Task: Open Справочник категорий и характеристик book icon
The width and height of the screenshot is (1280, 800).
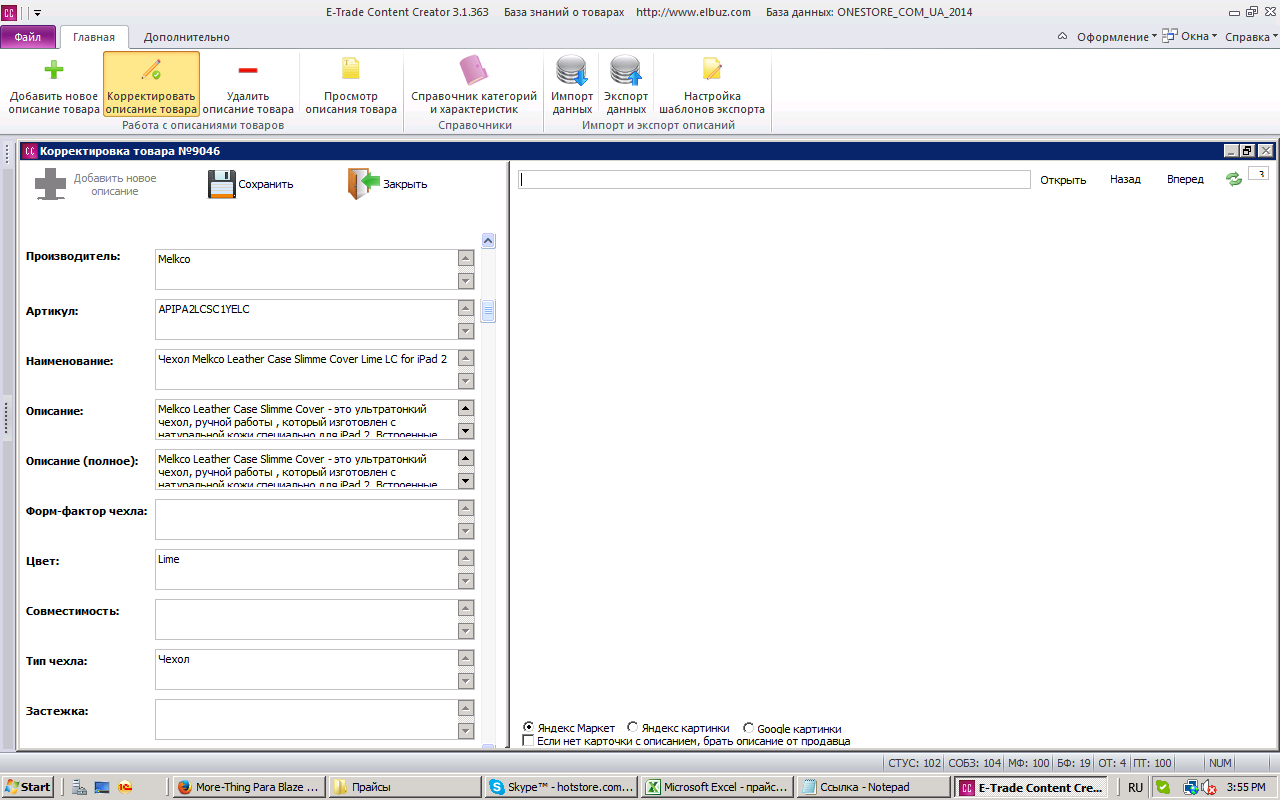Action: point(473,70)
